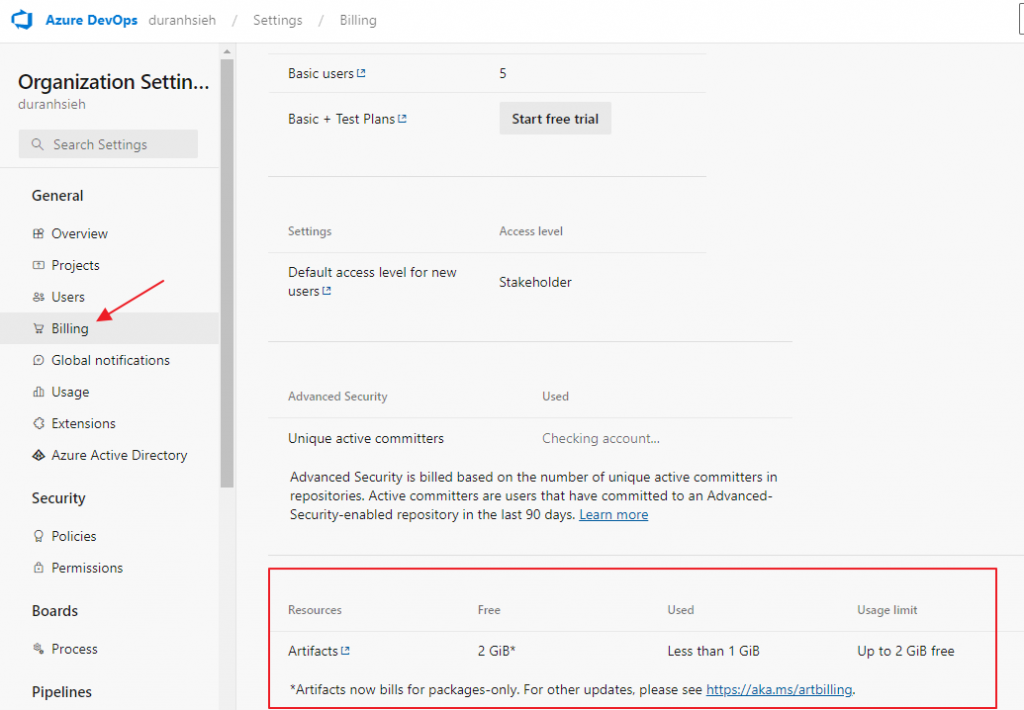Image resolution: width=1024 pixels, height=710 pixels.
Task: Click the Basic + Test Plans label
Action: pos(341,119)
